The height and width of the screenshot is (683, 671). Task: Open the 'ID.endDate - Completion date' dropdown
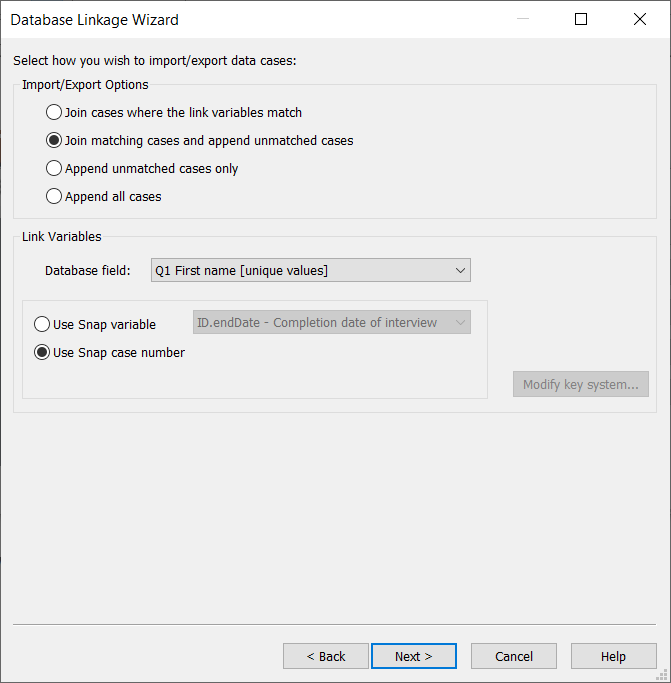click(332, 322)
